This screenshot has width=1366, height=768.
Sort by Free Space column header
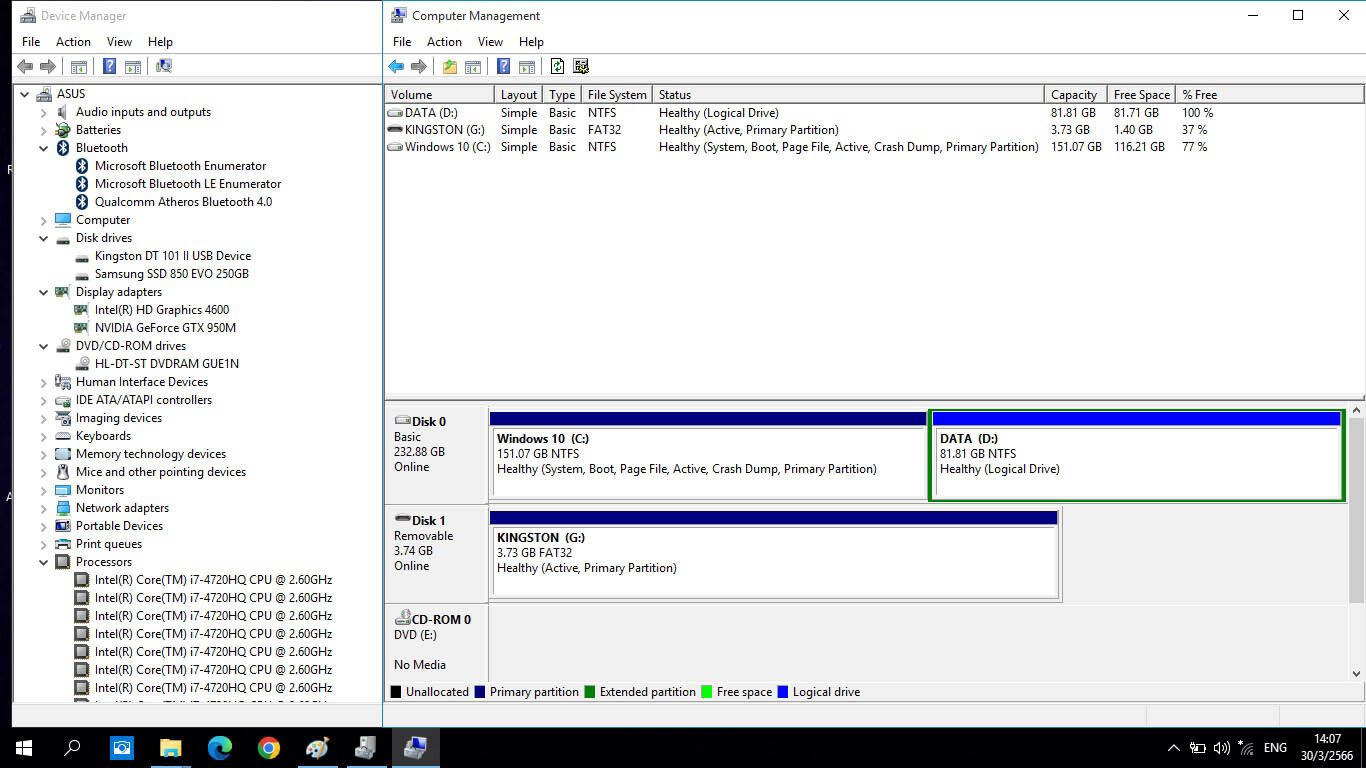(1141, 94)
